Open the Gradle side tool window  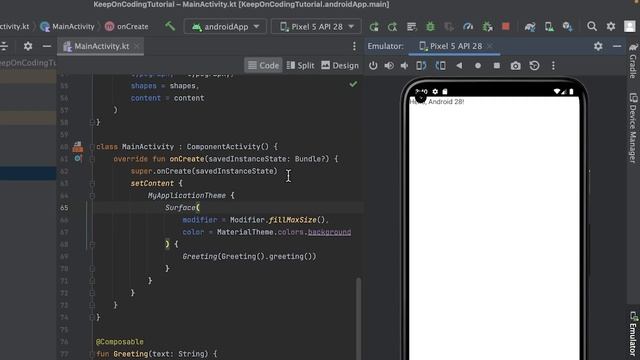tap(633, 60)
